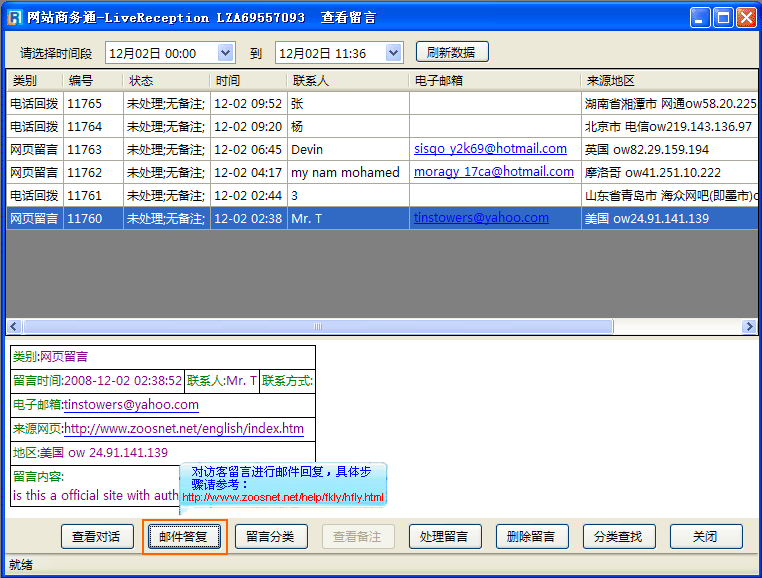Click the 分类查找 search button
Screen dimensions: 762x578
(x=619, y=537)
